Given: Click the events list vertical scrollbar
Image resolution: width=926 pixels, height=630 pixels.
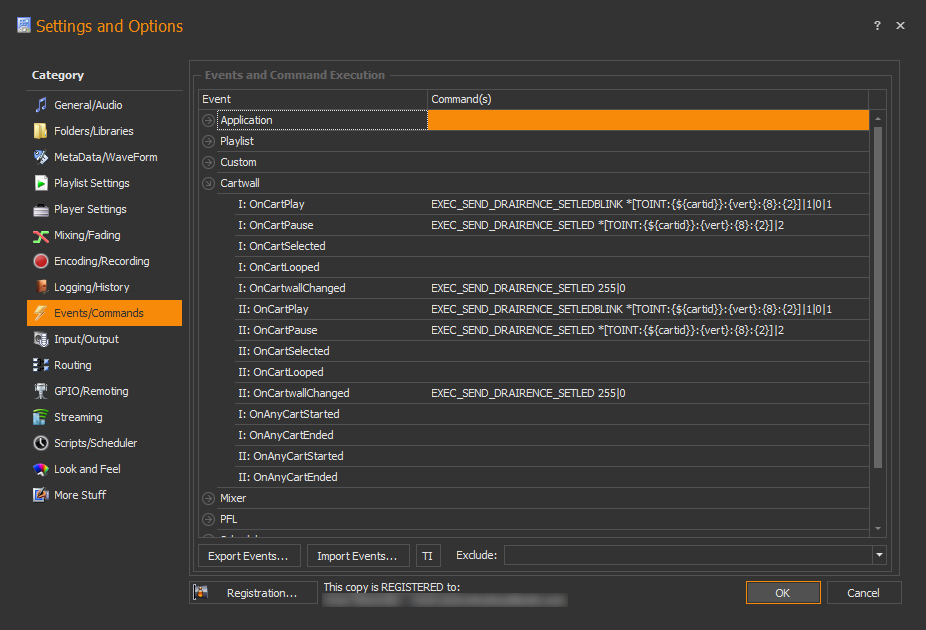Looking at the screenshot, I should tap(878, 300).
